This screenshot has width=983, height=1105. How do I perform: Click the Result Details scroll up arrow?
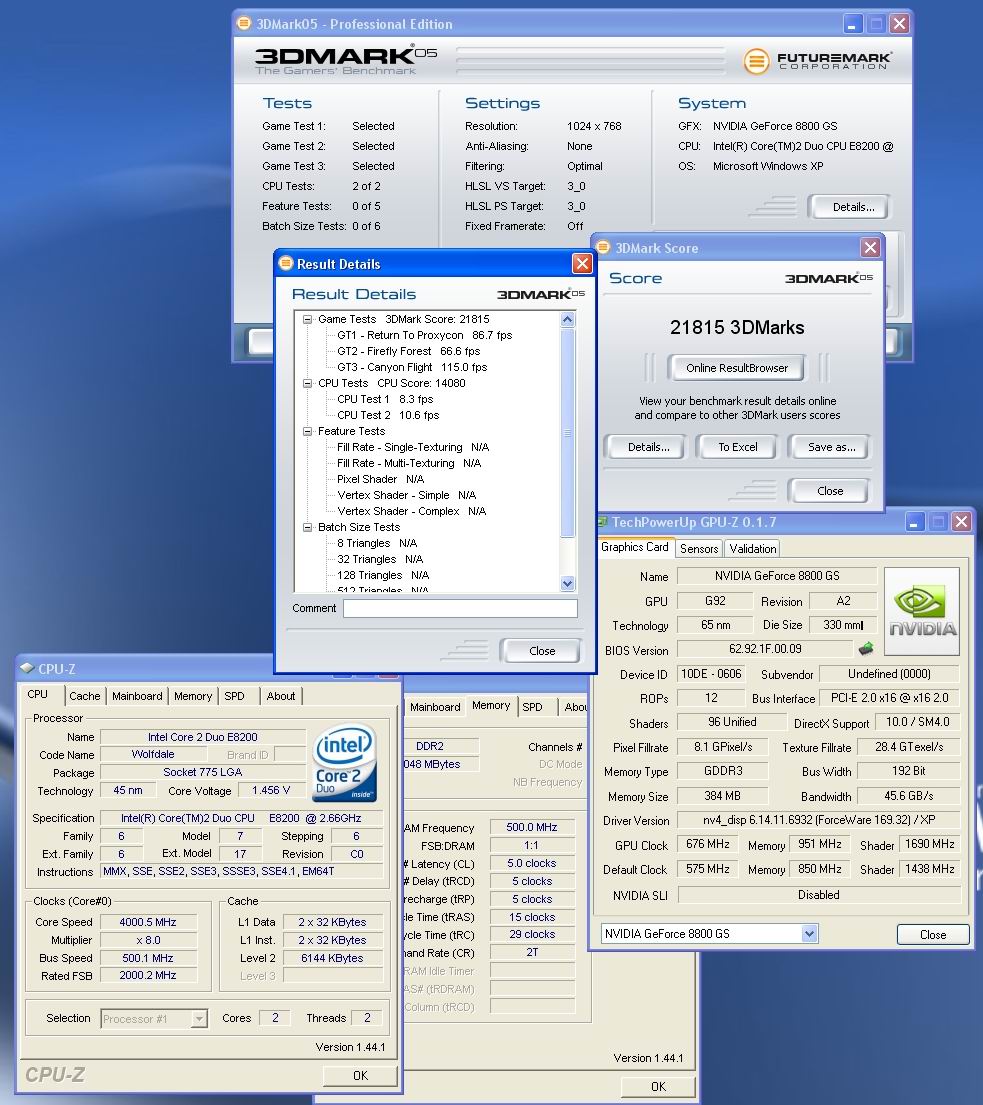(568, 320)
